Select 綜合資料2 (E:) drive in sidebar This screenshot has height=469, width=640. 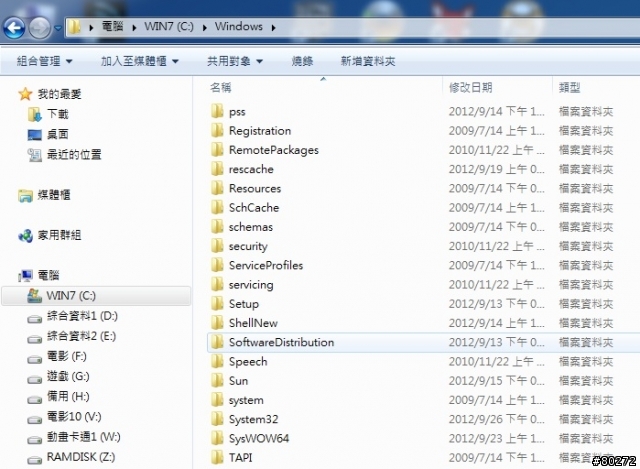click(71, 336)
